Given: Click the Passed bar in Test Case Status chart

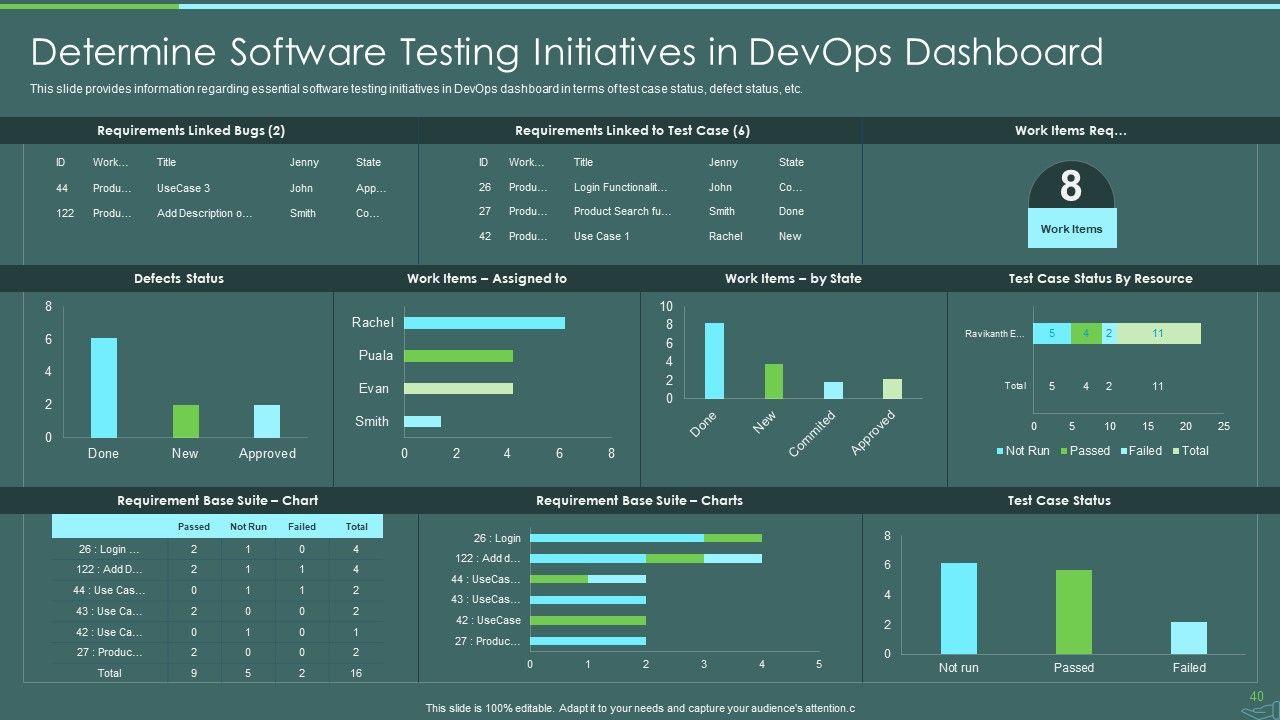Looking at the screenshot, I should [x=1074, y=612].
